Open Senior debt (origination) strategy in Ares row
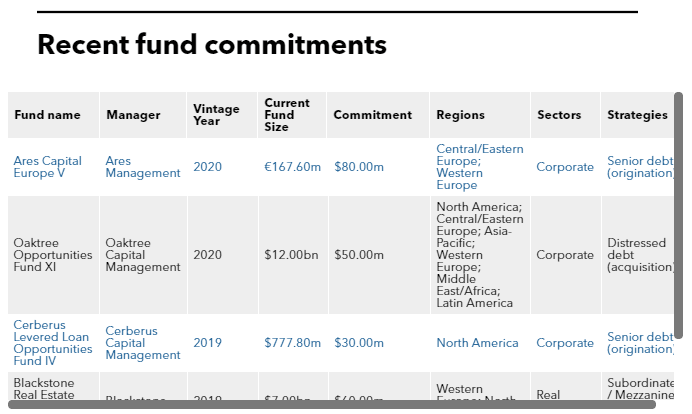The height and width of the screenshot is (414, 692). (640, 167)
